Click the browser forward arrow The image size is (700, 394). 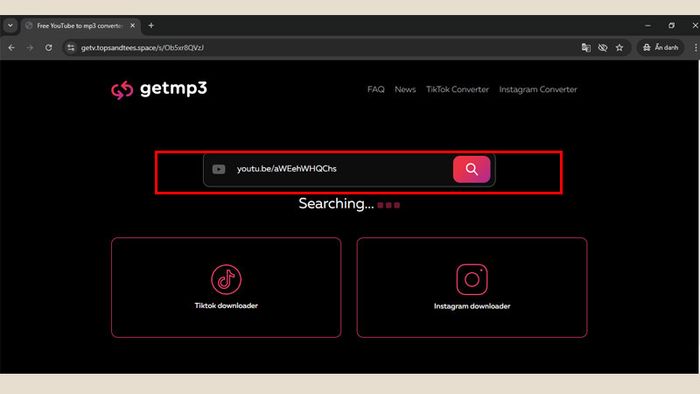[x=30, y=47]
